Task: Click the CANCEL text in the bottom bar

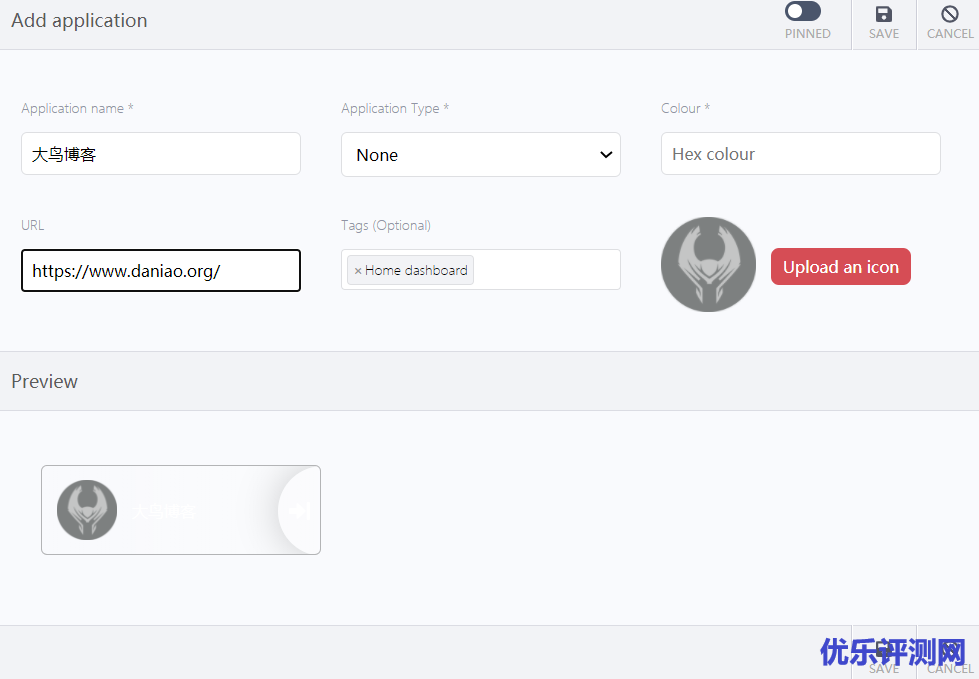Action: point(949,668)
